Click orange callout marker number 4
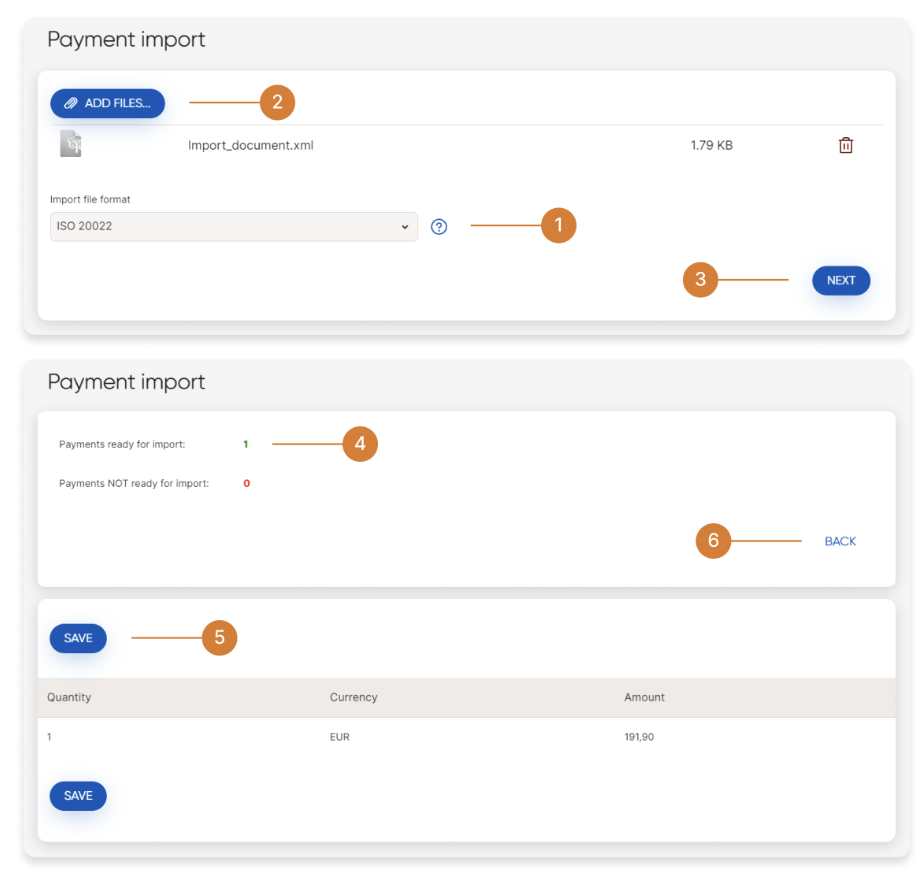The image size is (922, 876). point(359,444)
